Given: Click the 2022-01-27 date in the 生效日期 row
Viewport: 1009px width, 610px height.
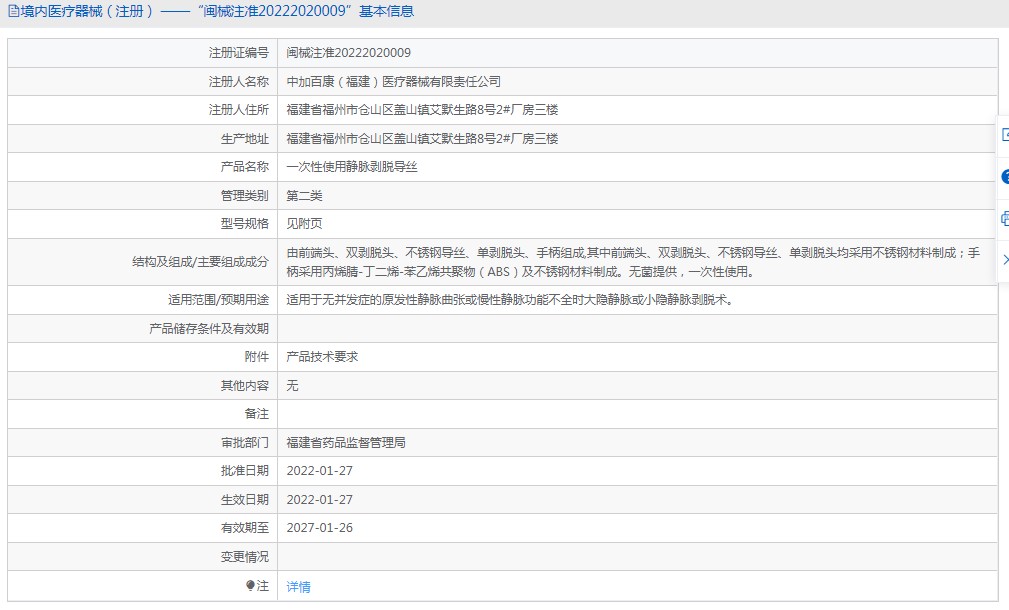Looking at the screenshot, I should [320, 499].
